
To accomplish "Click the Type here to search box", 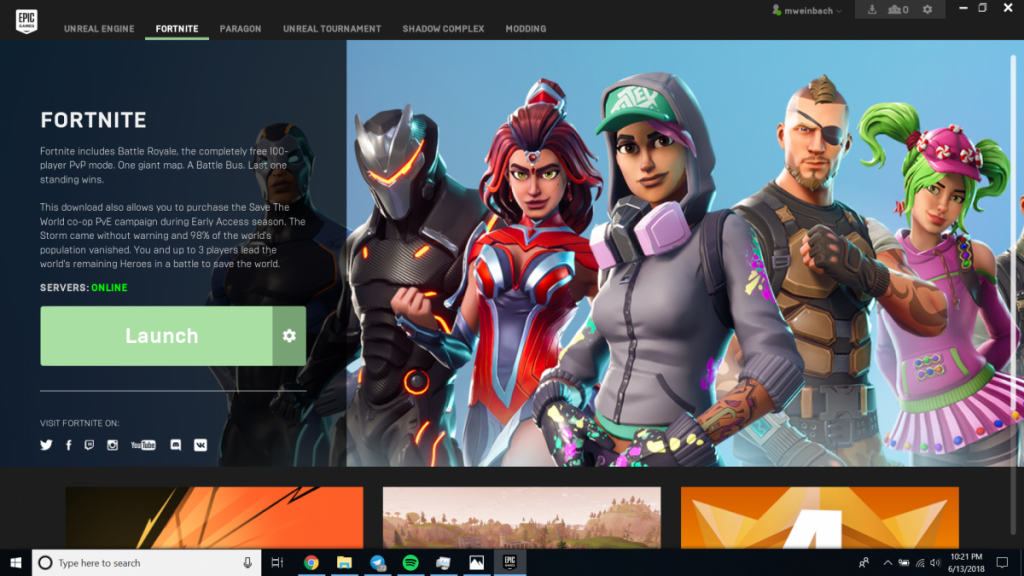I will [146, 563].
